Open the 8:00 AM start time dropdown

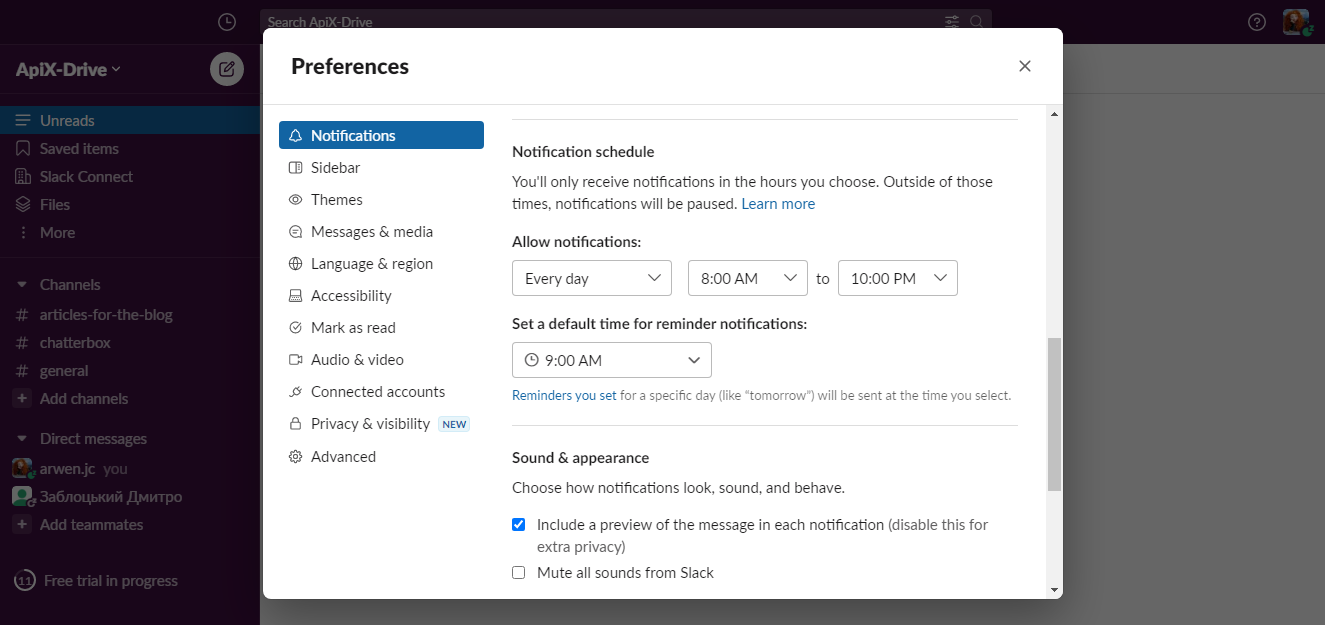[748, 278]
